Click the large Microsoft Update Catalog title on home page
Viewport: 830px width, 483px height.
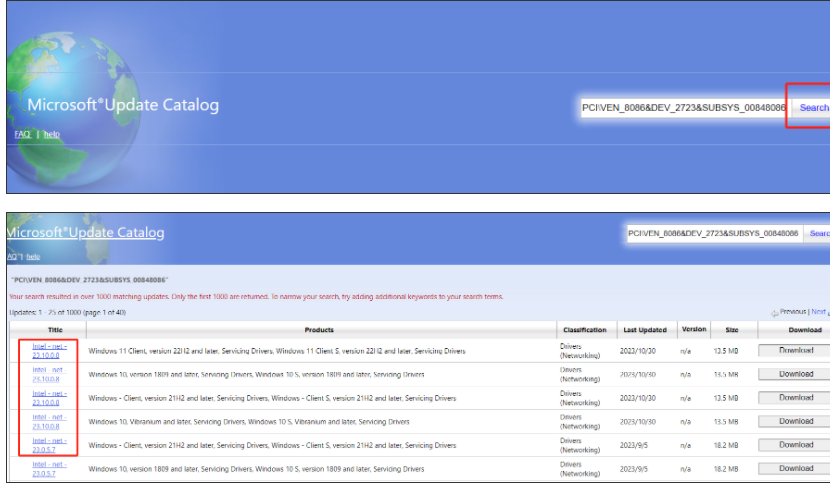tap(123, 105)
